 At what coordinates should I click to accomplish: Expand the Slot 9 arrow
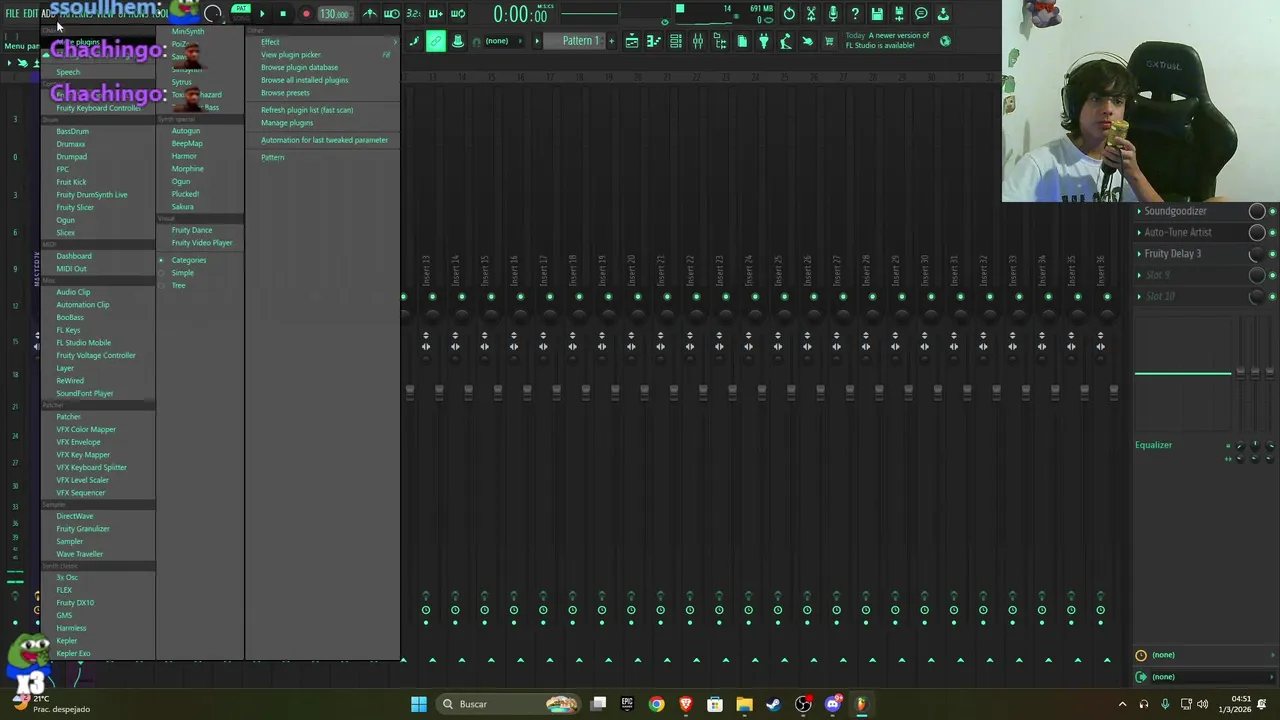(x=1139, y=275)
